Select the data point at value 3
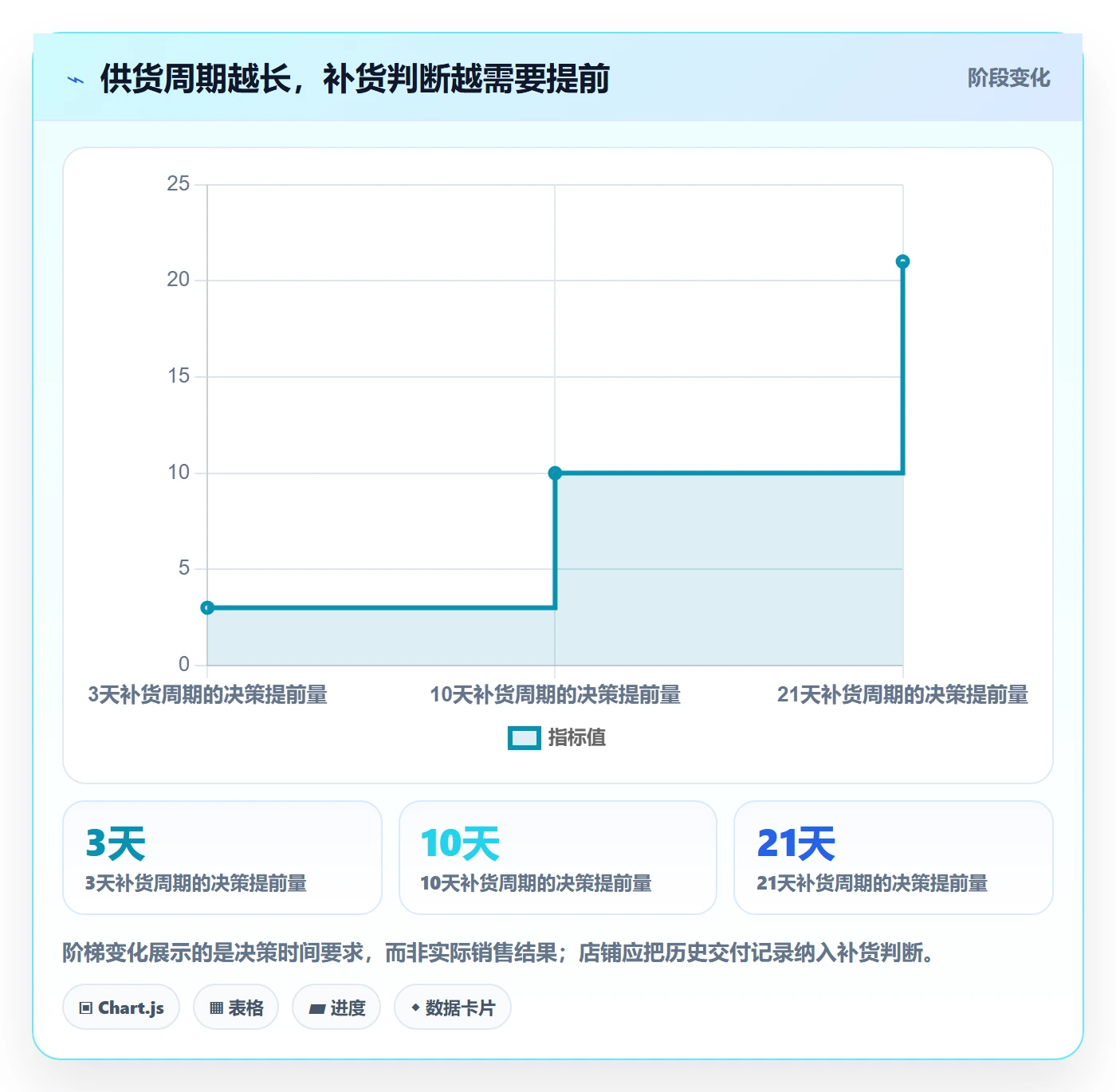This screenshot has height=1092, width=1116. point(207,607)
